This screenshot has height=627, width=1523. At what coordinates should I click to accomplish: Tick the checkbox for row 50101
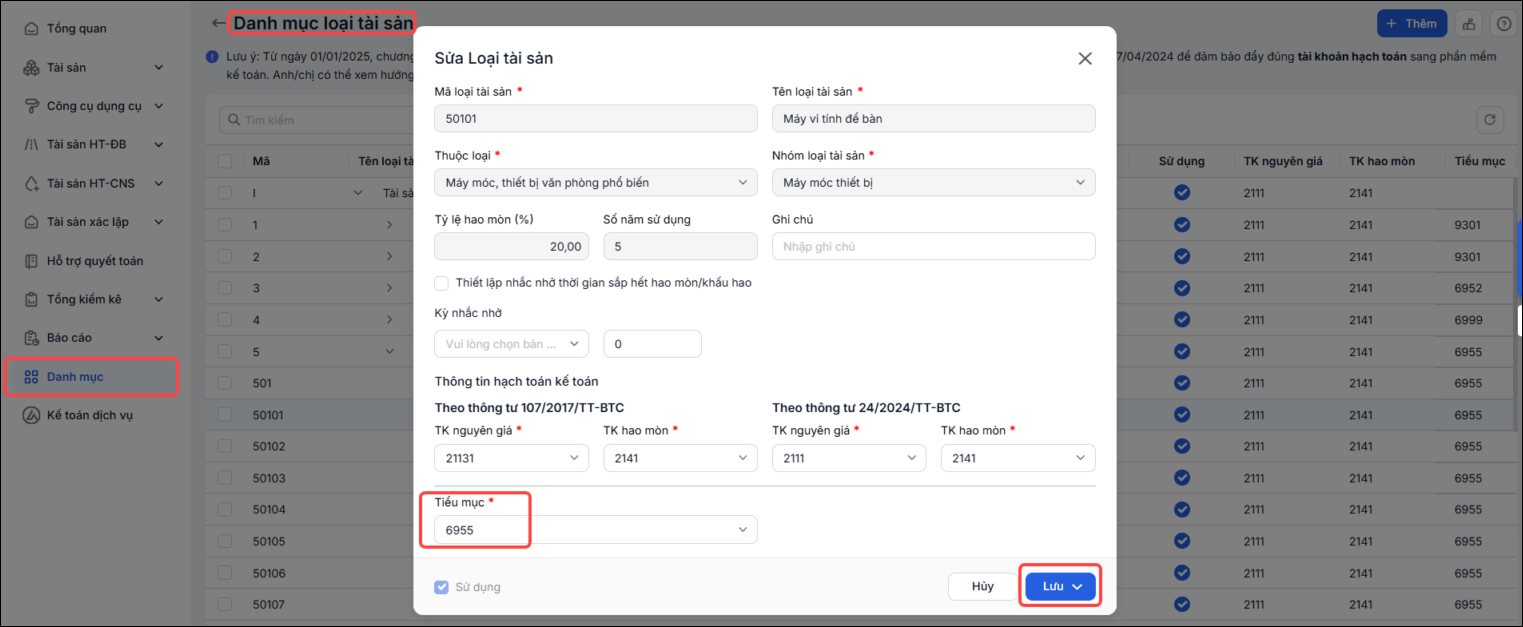[225, 415]
